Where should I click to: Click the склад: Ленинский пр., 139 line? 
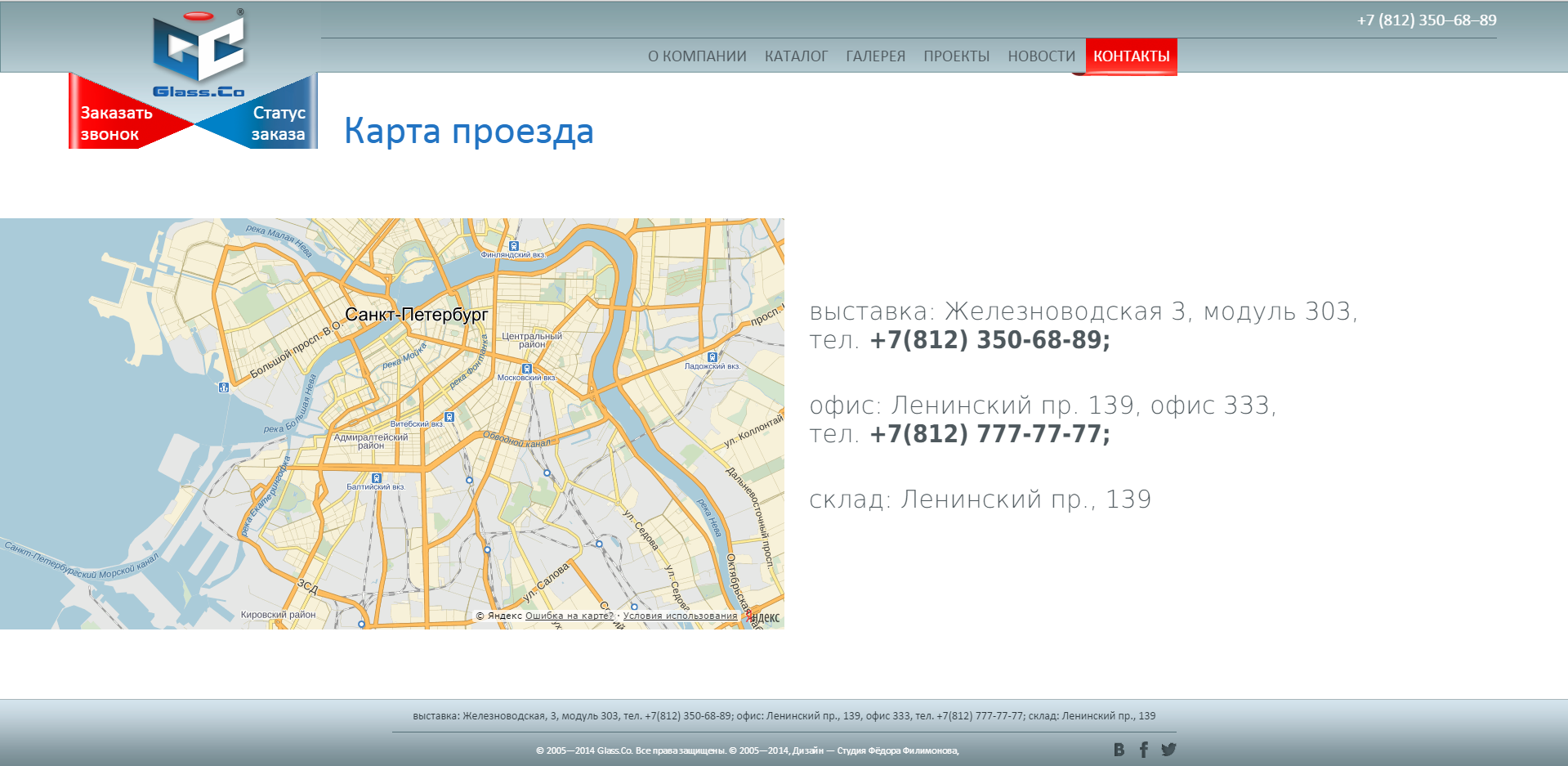coord(981,499)
